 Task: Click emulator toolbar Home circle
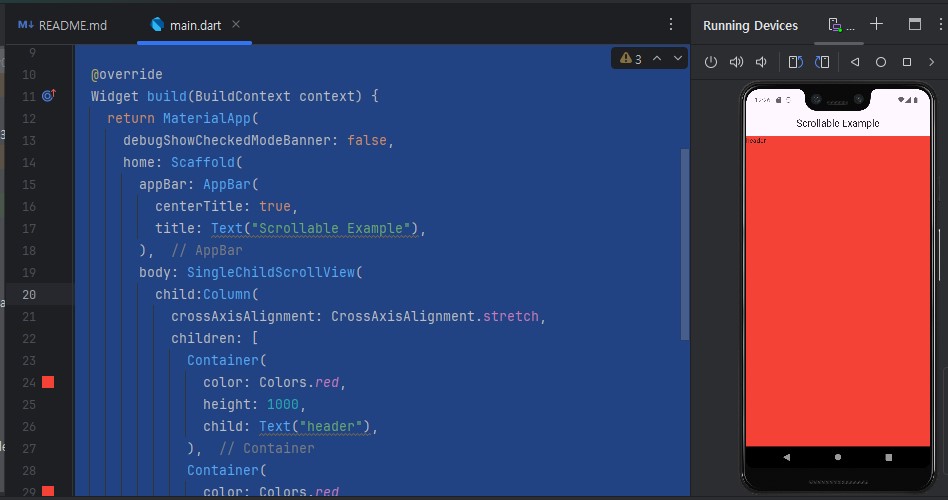point(881,62)
